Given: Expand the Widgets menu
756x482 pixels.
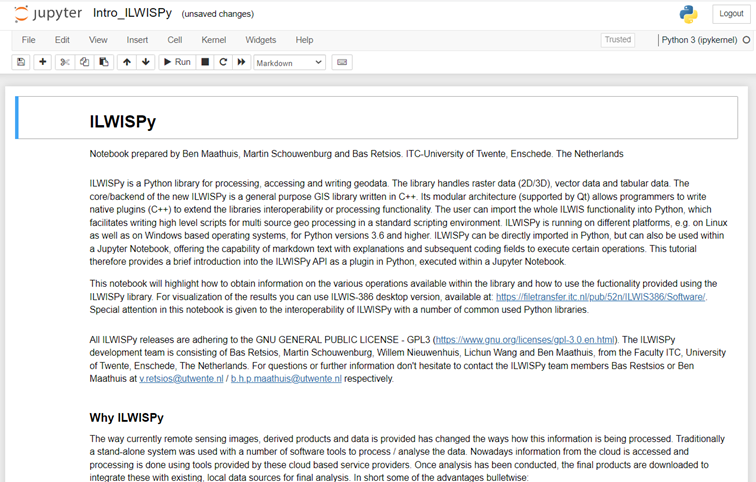Looking at the screenshot, I should [260, 40].
